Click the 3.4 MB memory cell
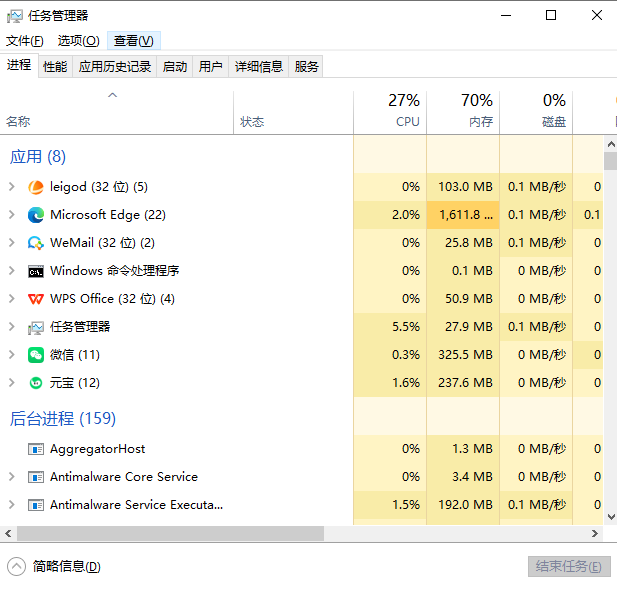This screenshot has width=617, height=591. point(463,477)
